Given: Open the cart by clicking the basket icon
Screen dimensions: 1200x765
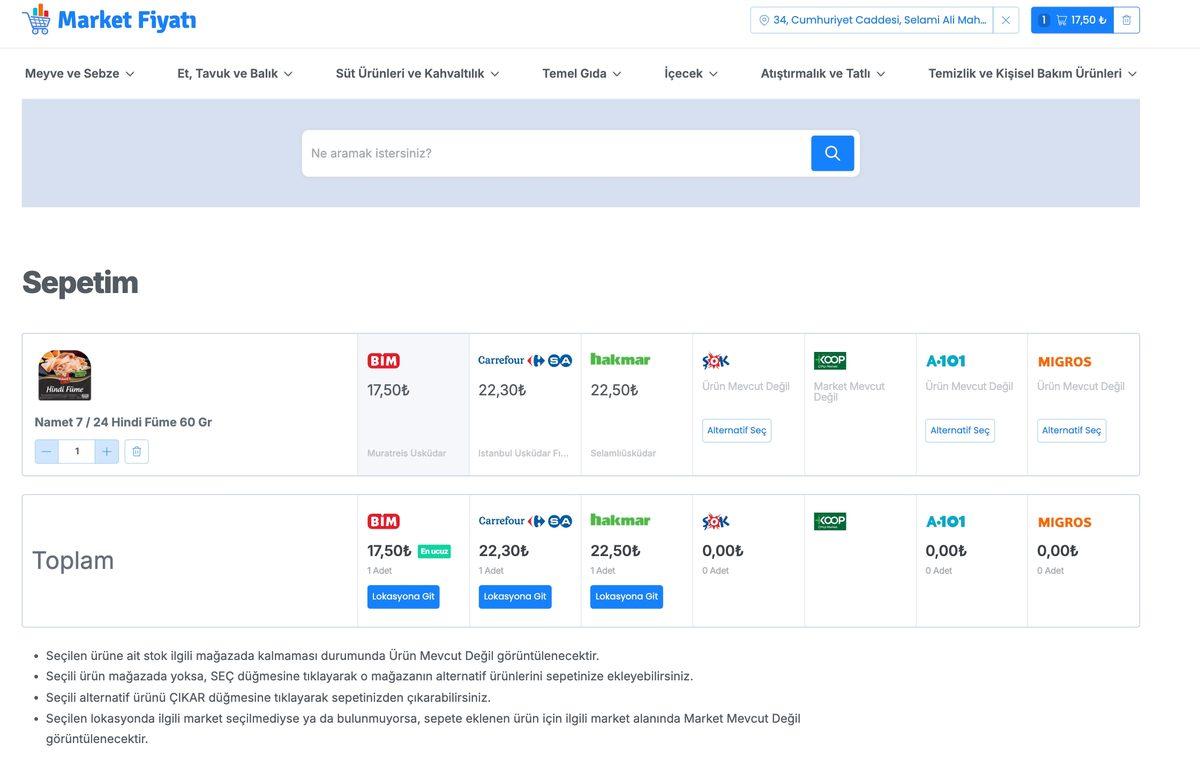Looking at the screenshot, I should point(1062,18).
